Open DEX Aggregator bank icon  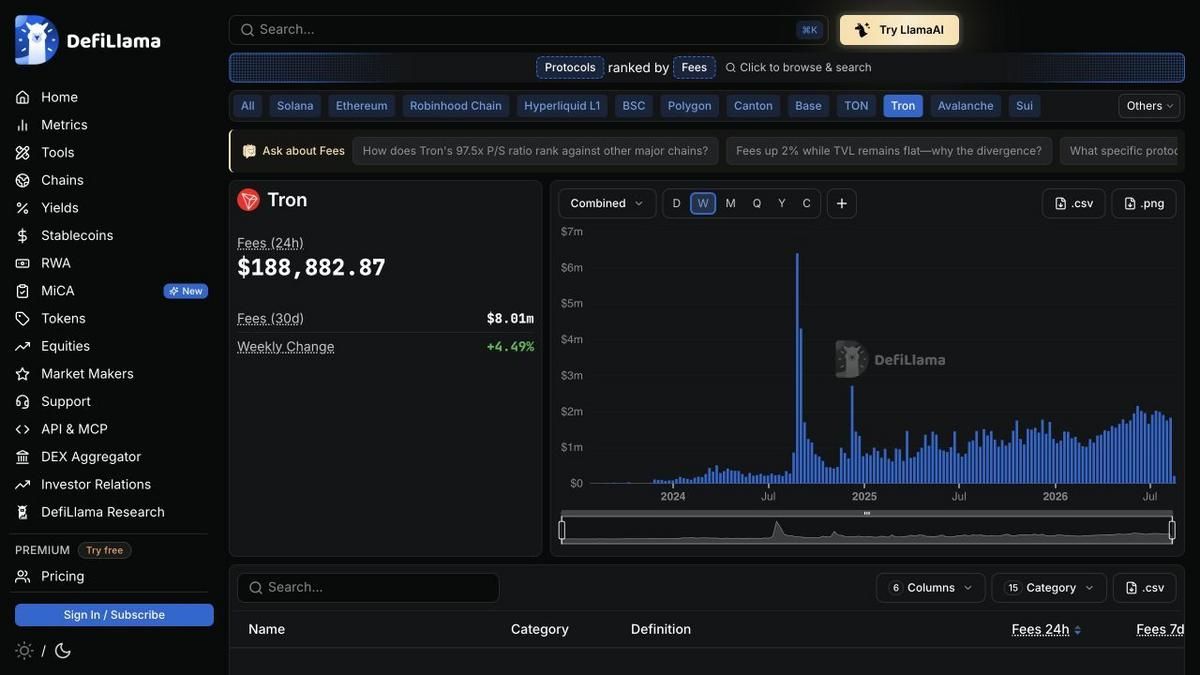click(23, 457)
